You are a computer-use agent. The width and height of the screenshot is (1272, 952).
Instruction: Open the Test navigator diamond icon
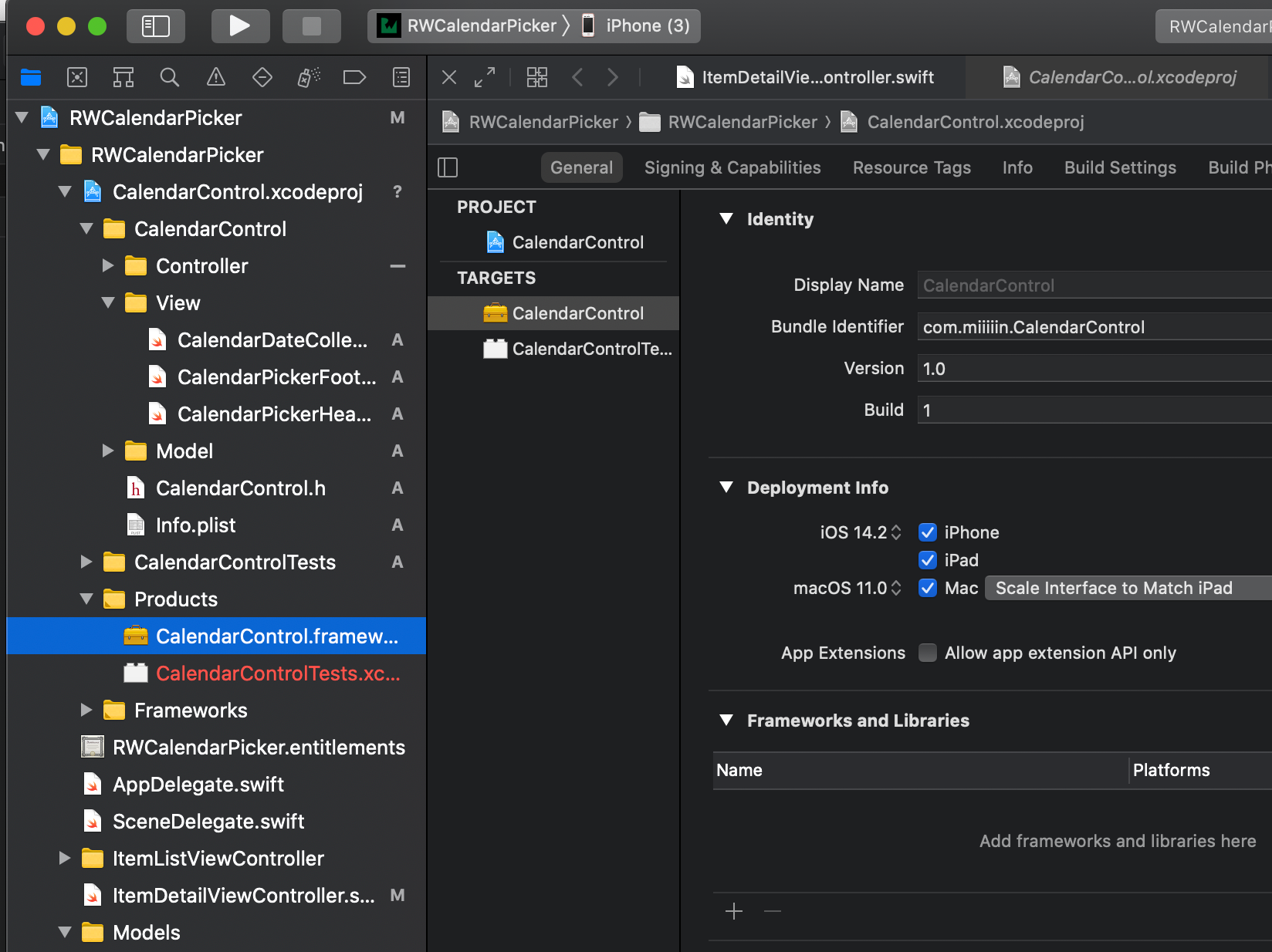(x=262, y=77)
